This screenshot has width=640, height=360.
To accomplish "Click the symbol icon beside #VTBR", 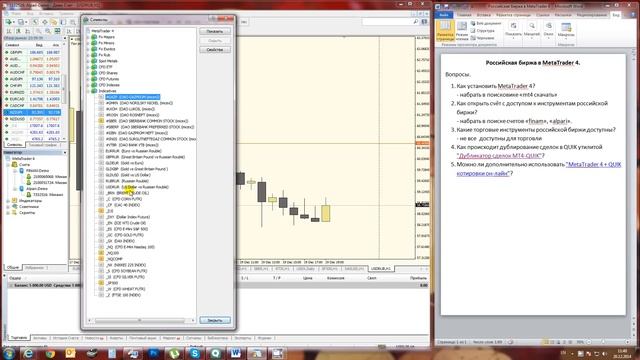I will (101, 145).
